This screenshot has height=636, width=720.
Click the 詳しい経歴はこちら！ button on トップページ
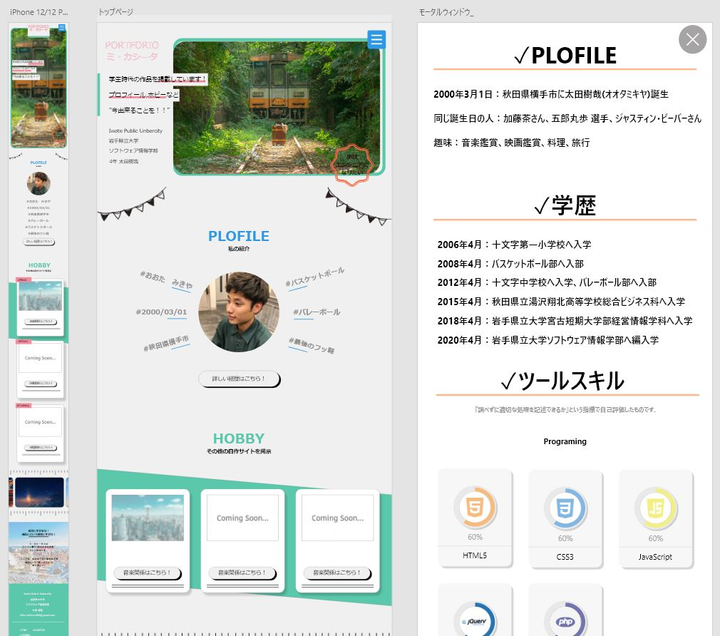[239, 379]
